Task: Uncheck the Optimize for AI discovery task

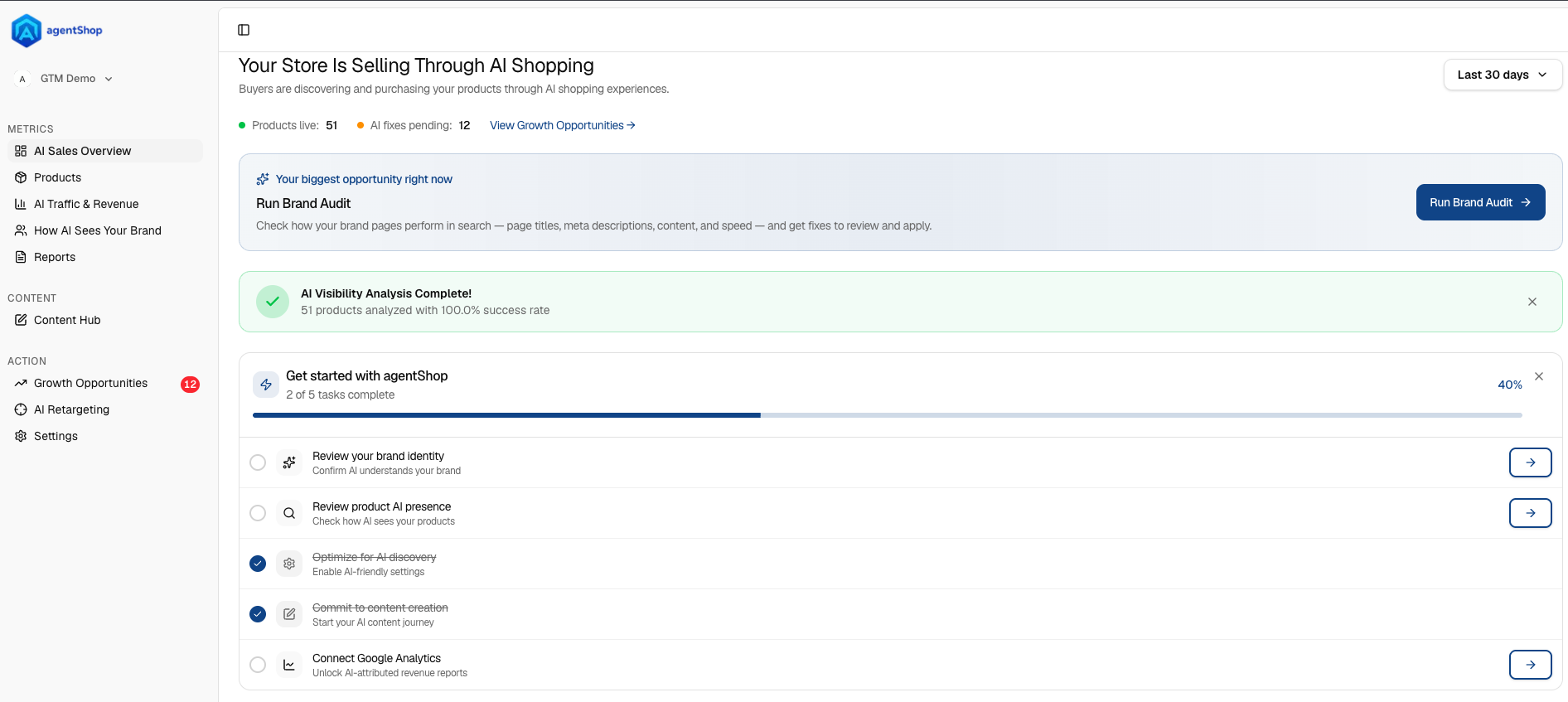Action: [x=258, y=564]
